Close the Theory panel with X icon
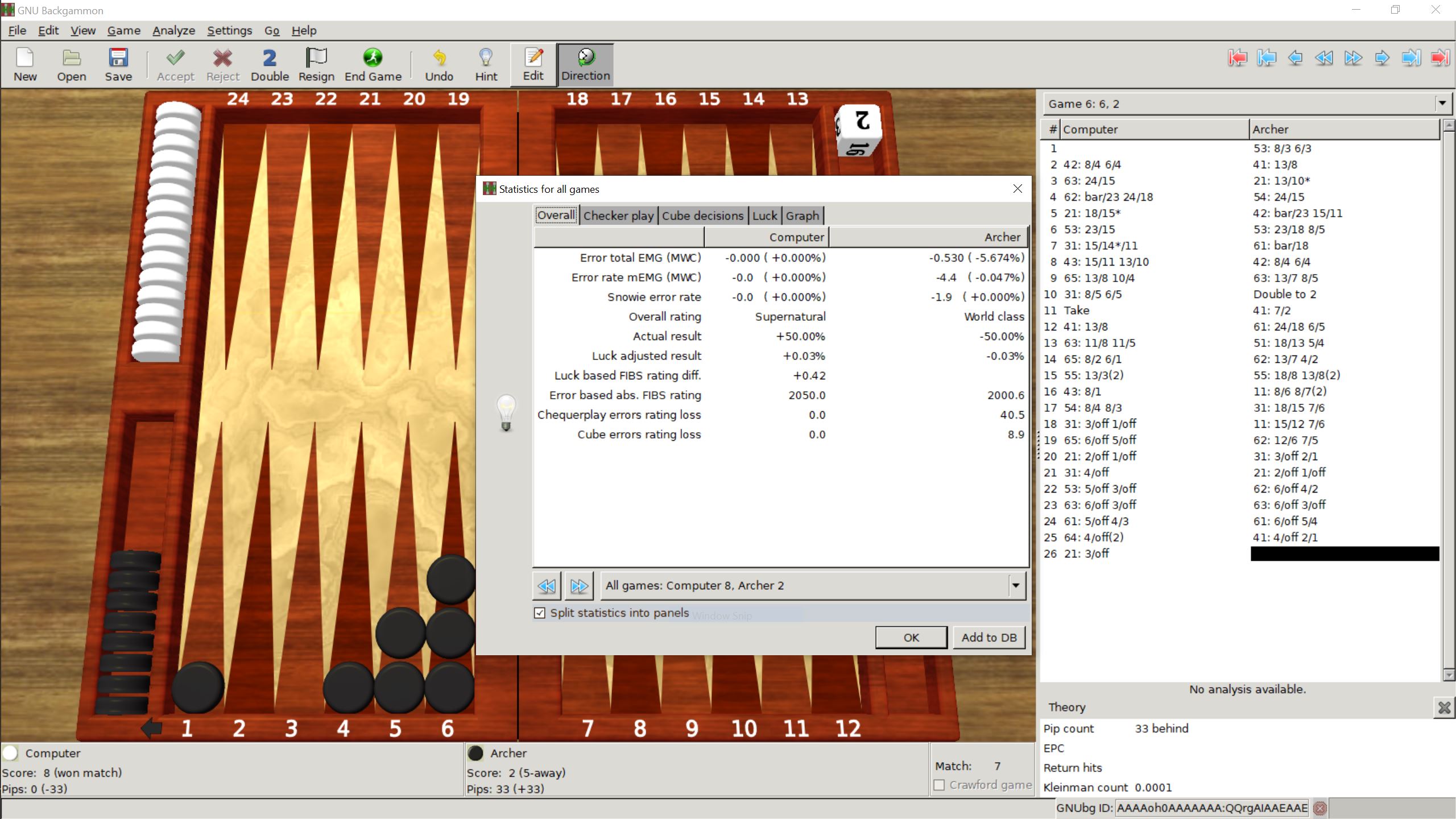The height and width of the screenshot is (819, 1456). [1444, 708]
